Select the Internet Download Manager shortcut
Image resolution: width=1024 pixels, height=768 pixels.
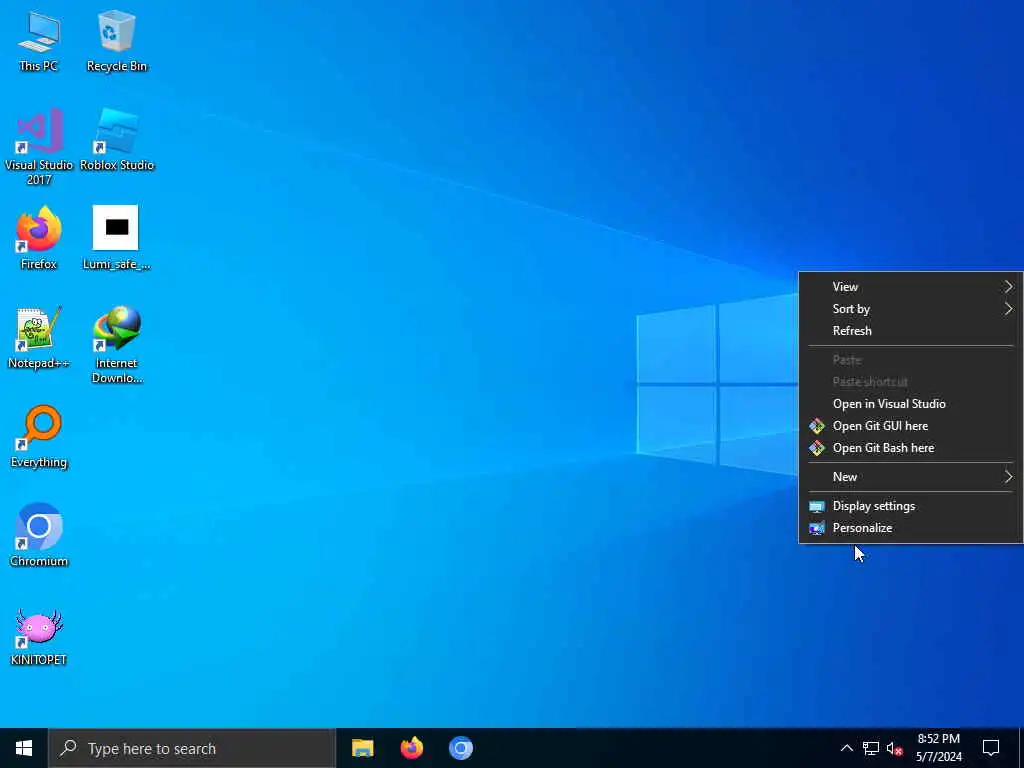pyautogui.click(x=117, y=344)
